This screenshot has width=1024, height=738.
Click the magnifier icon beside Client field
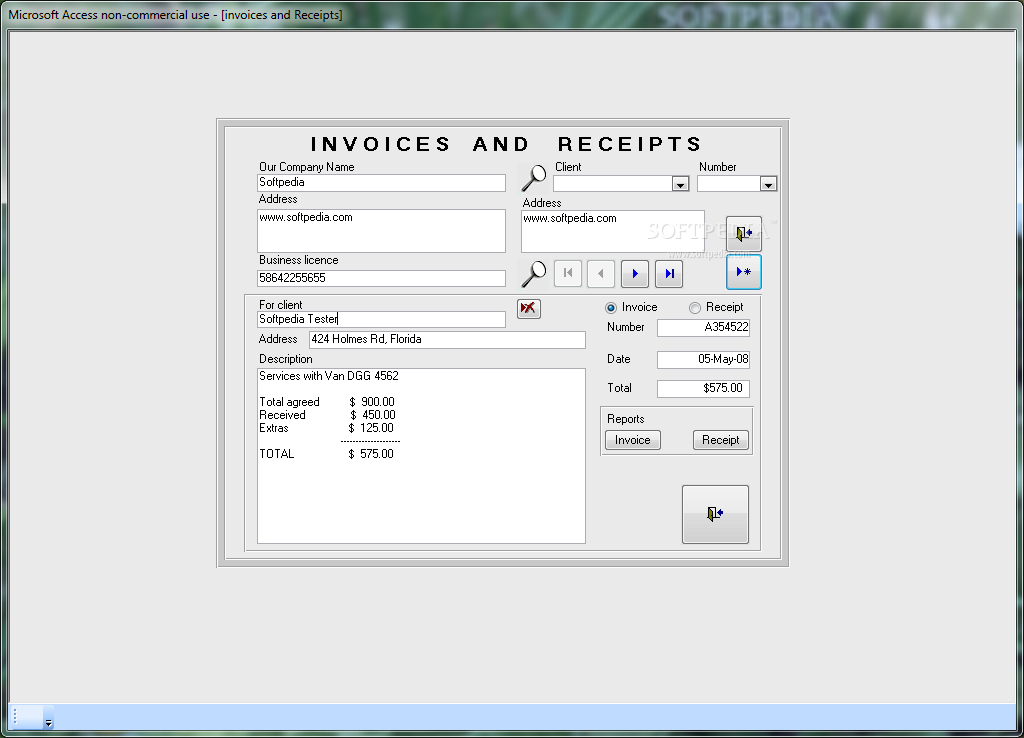[x=534, y=178]
